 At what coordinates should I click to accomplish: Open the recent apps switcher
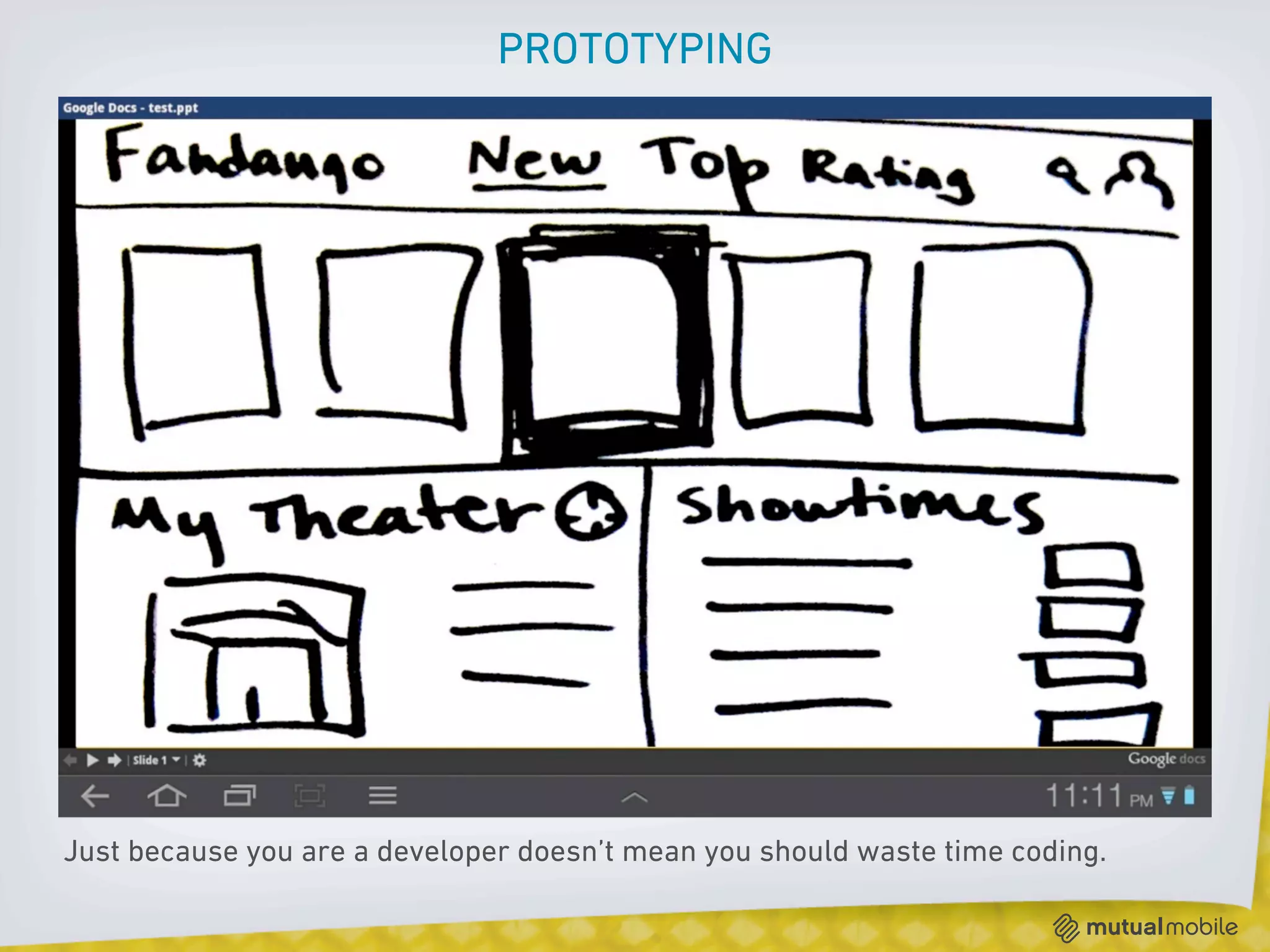click(239, 796)
